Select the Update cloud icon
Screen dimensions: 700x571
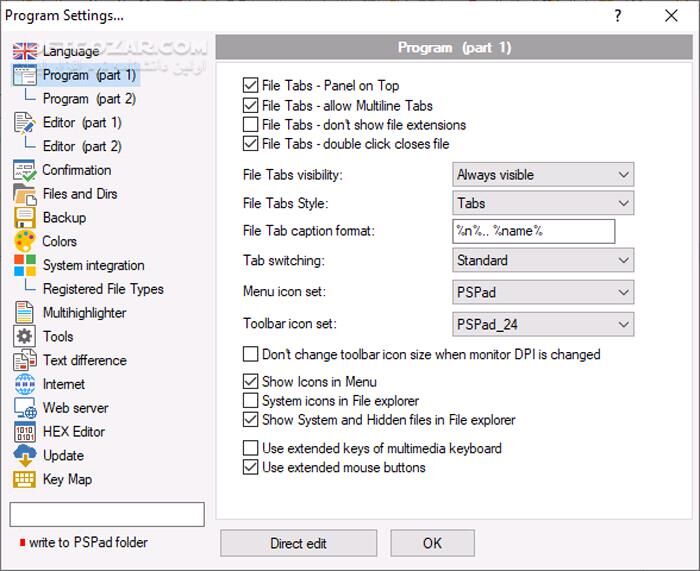25,456
